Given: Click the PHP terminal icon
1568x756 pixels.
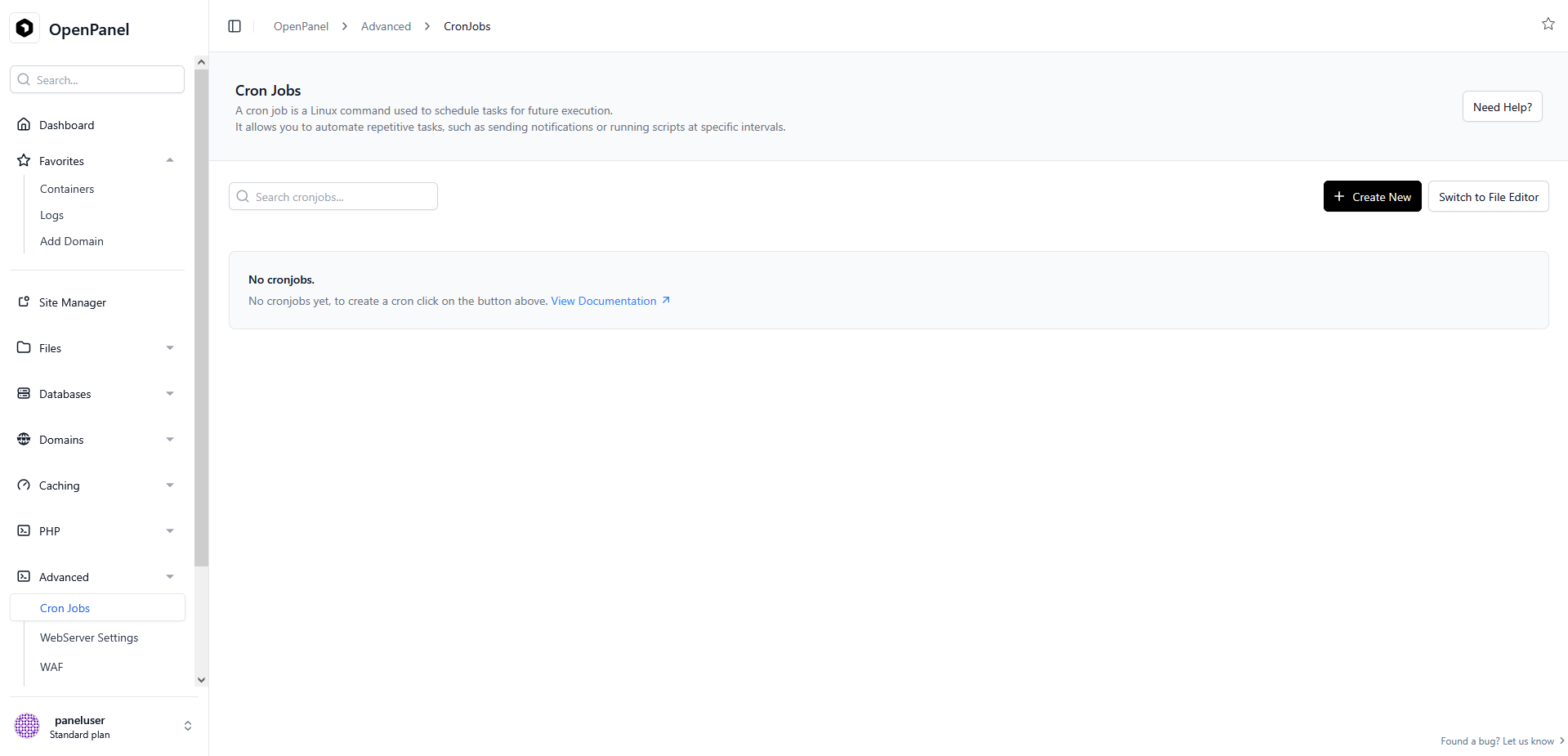Looking at the screenshot, I should click(24, 530).
